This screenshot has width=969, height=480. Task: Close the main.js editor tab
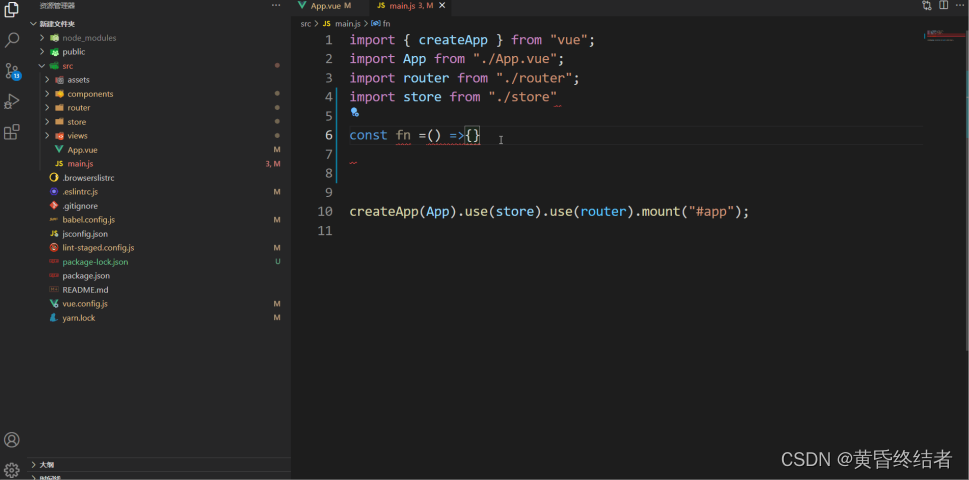[x=442, y=6]
